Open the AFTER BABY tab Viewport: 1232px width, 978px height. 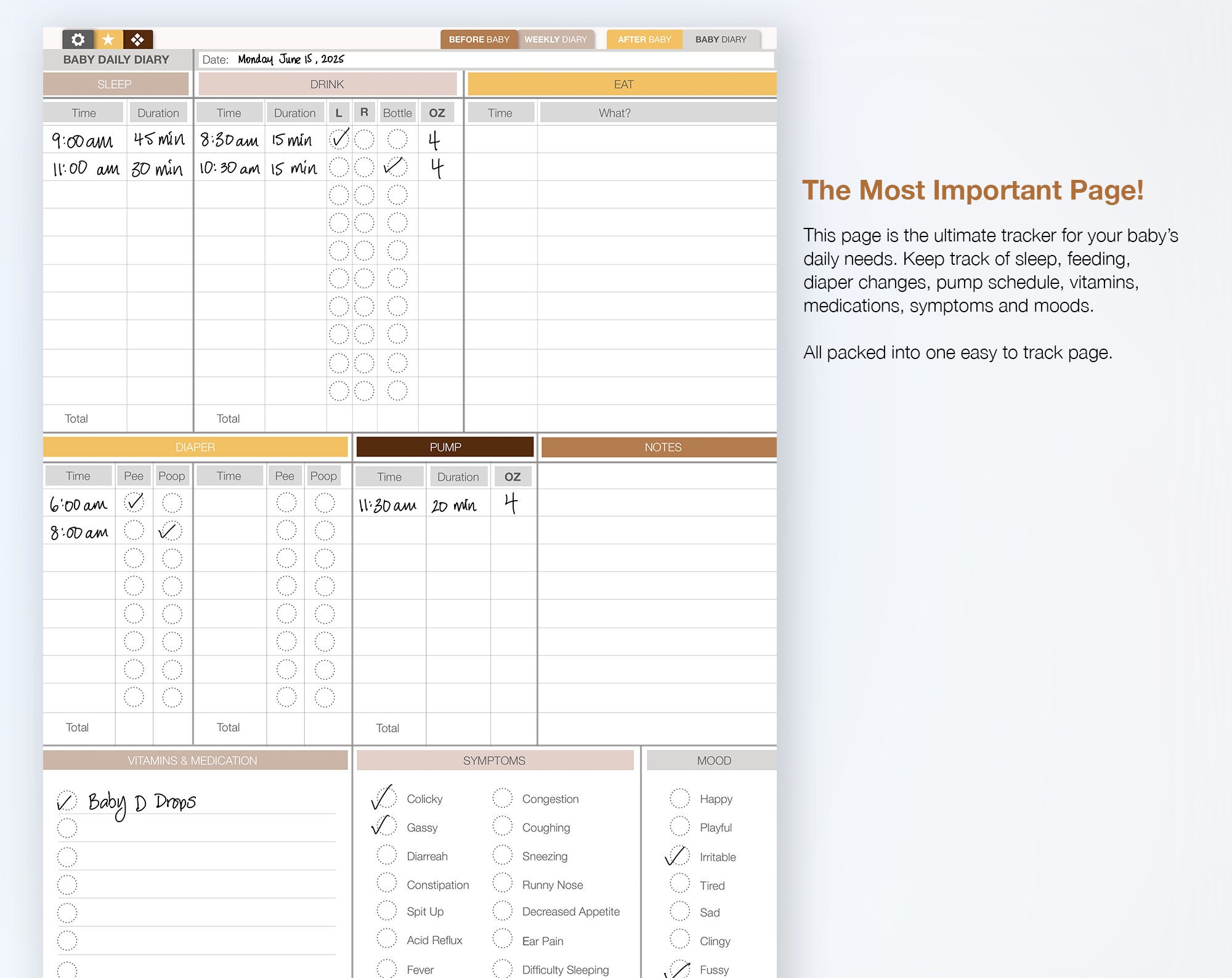coord(644,39)
